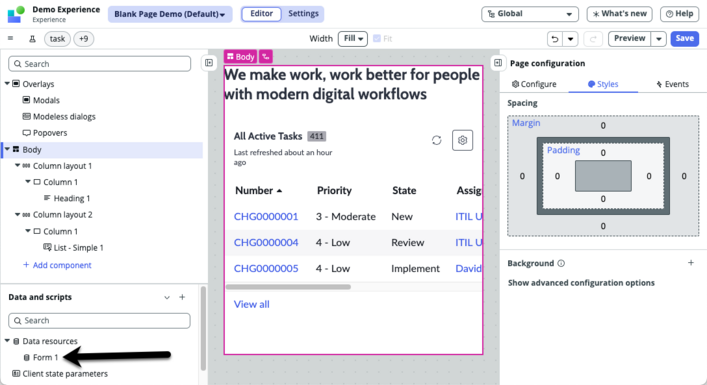Collapse Data and scripts with chevron icon
The width and height of the screenshot is (707, 385).
click(167, 298)
